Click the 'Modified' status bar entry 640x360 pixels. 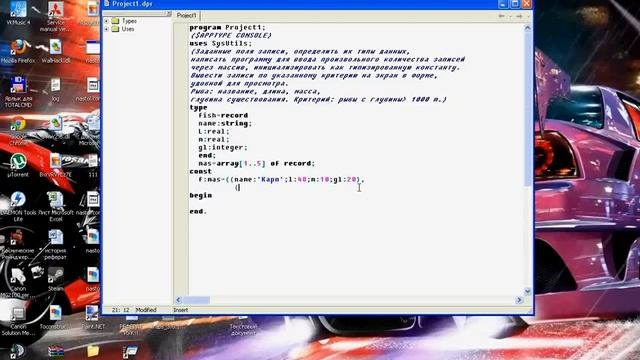pos(146,310)
